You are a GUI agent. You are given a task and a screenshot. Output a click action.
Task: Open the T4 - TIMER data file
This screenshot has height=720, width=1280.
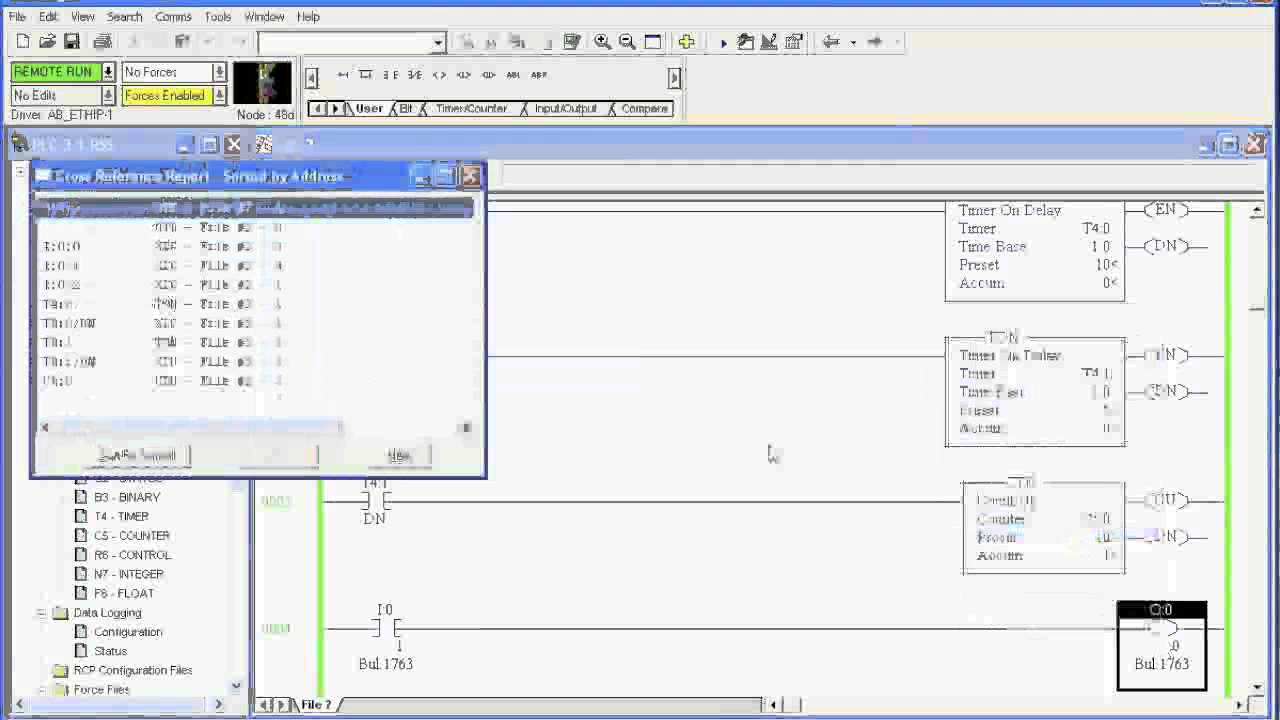[x=121, y=516]
